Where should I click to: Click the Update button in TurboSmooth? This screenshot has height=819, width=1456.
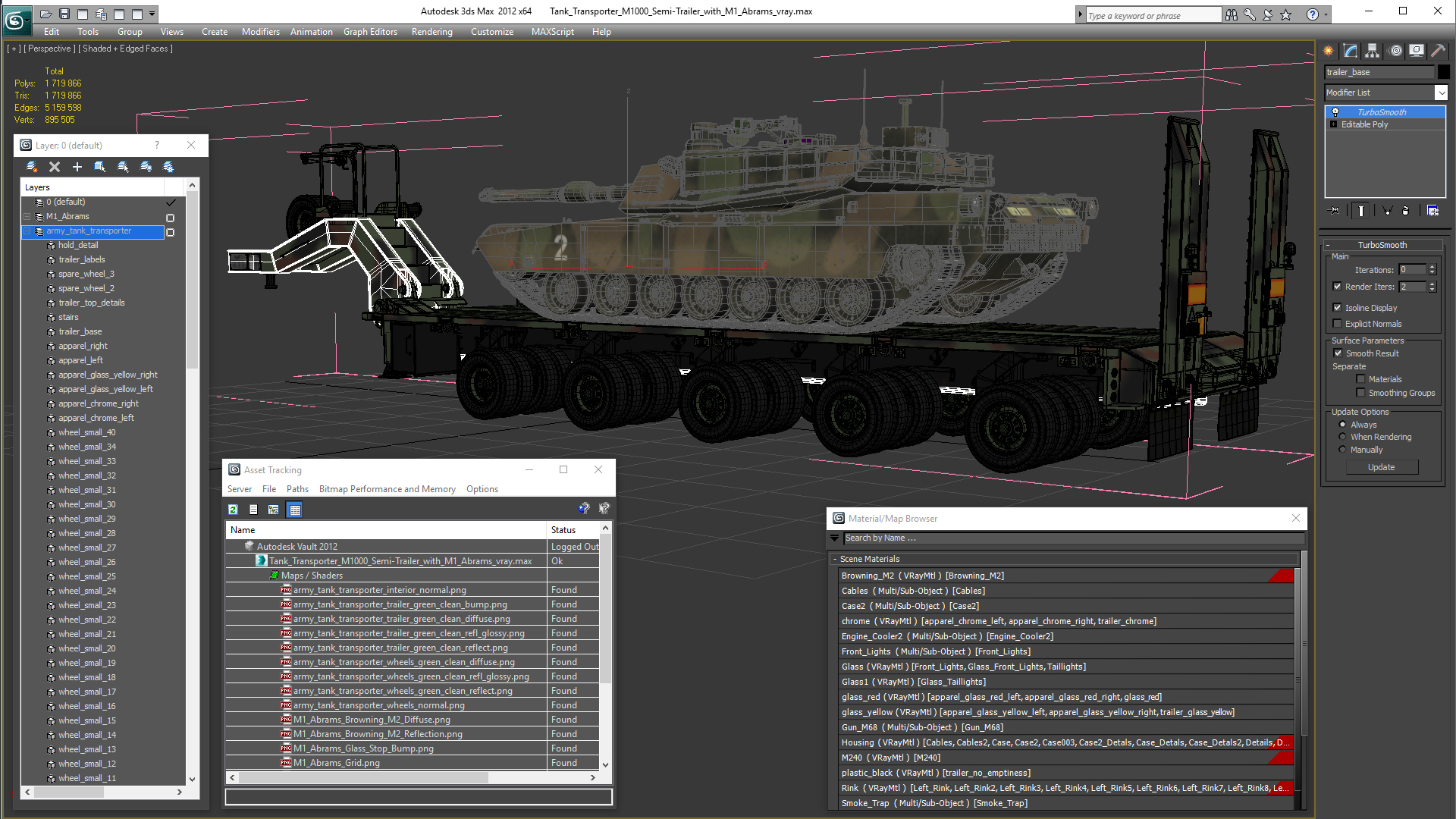click(x=1381, y=467)
